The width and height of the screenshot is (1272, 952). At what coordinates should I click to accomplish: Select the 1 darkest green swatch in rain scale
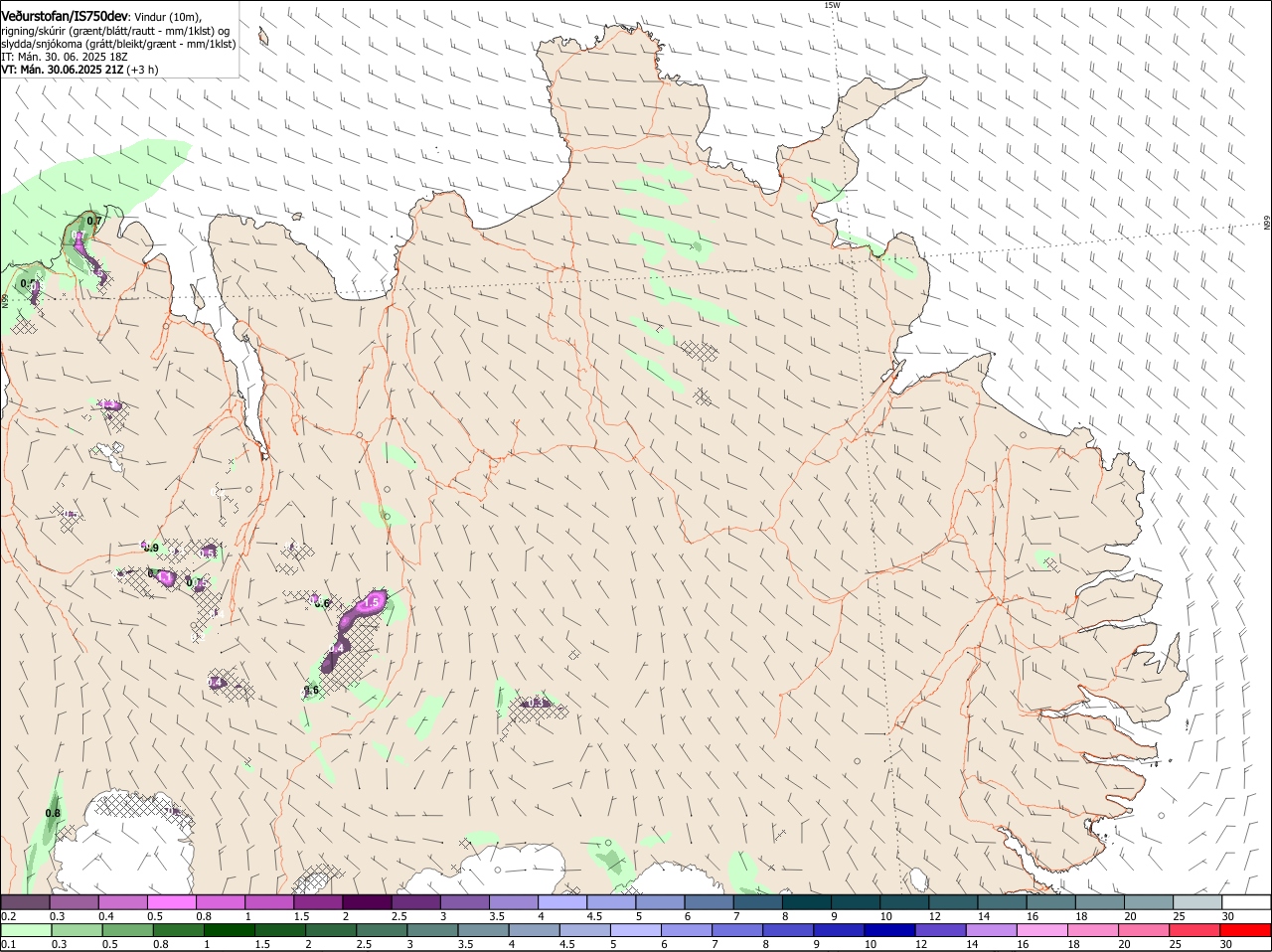tap(230, 930)
